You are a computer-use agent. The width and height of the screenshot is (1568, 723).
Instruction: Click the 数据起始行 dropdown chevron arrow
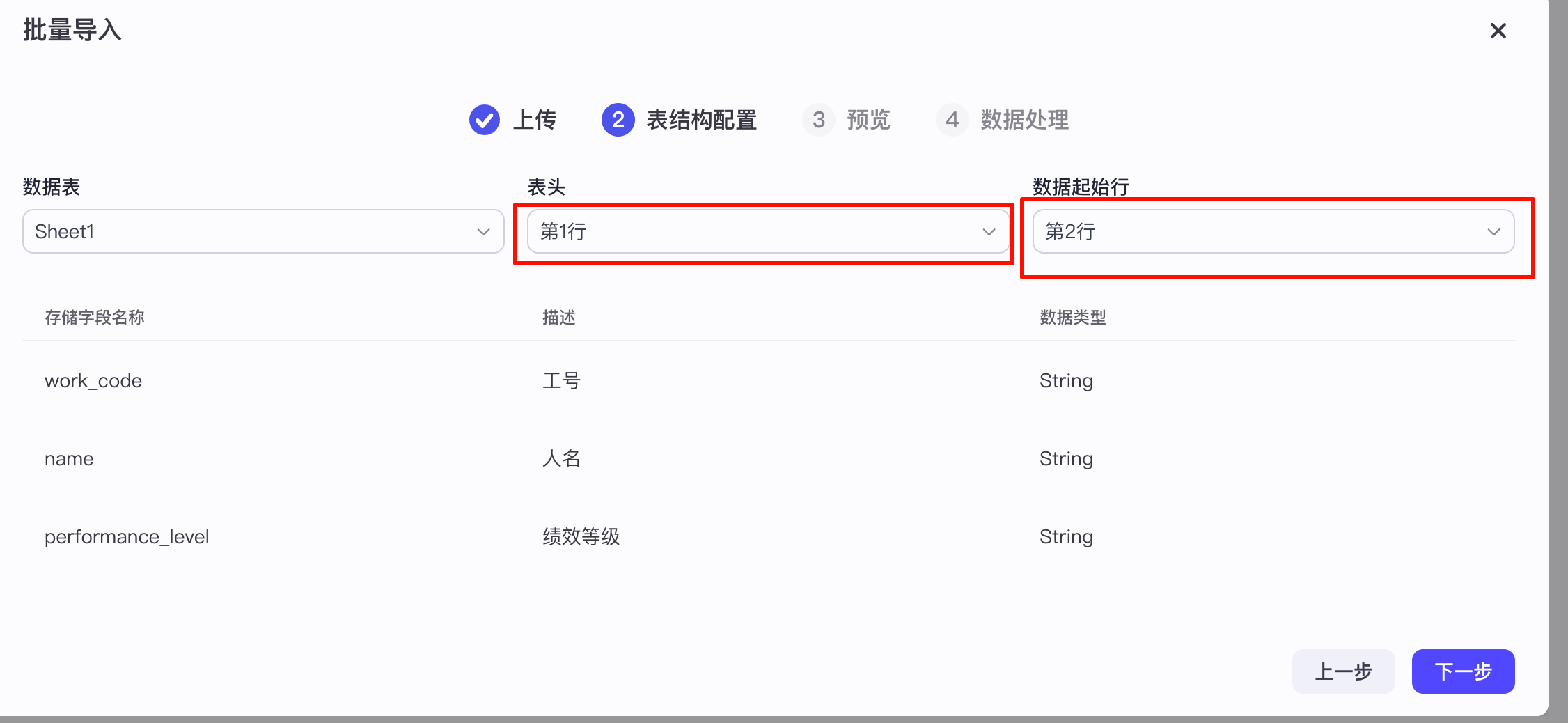[x=1493, y=231]
